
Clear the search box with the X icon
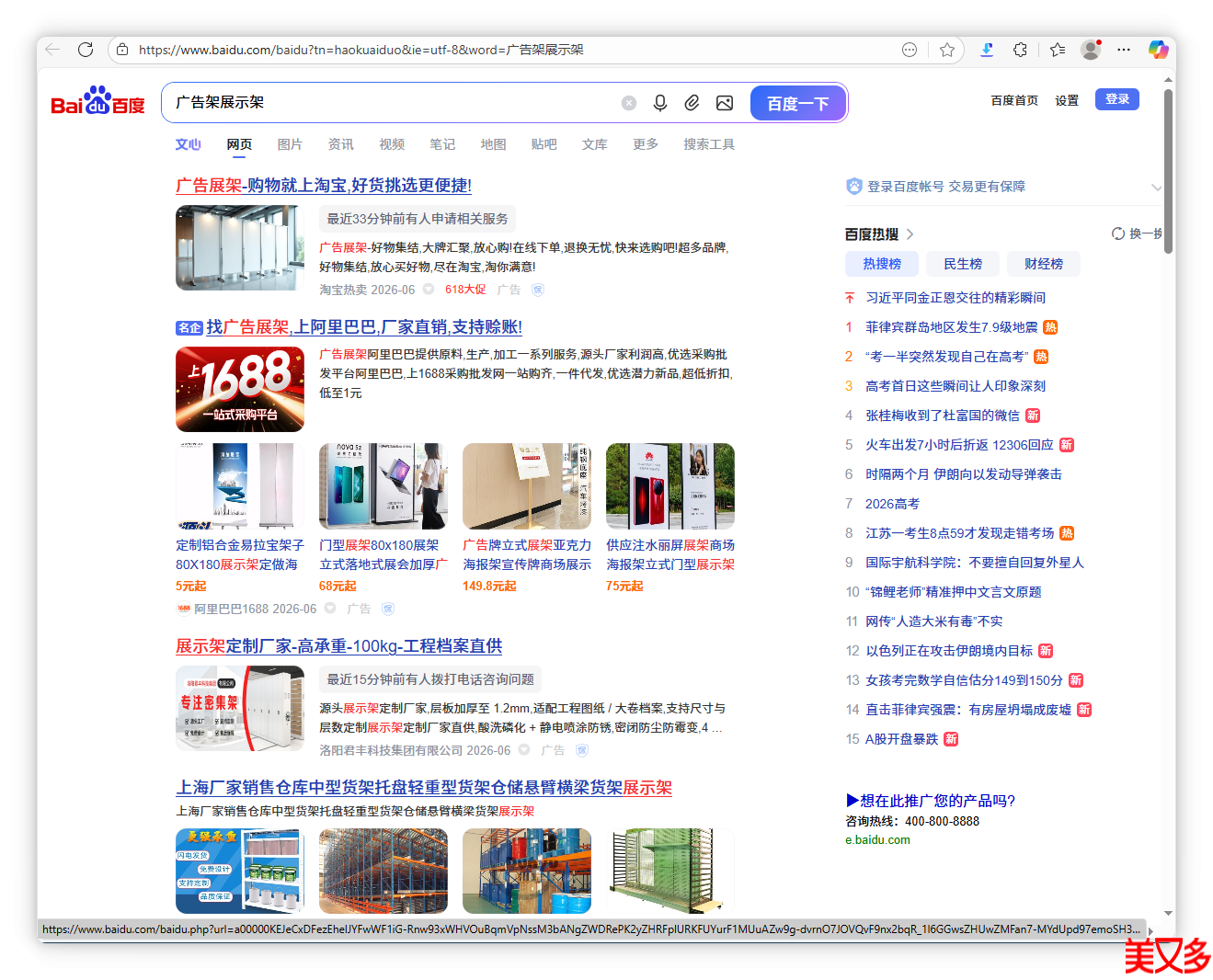coord(629,103)
